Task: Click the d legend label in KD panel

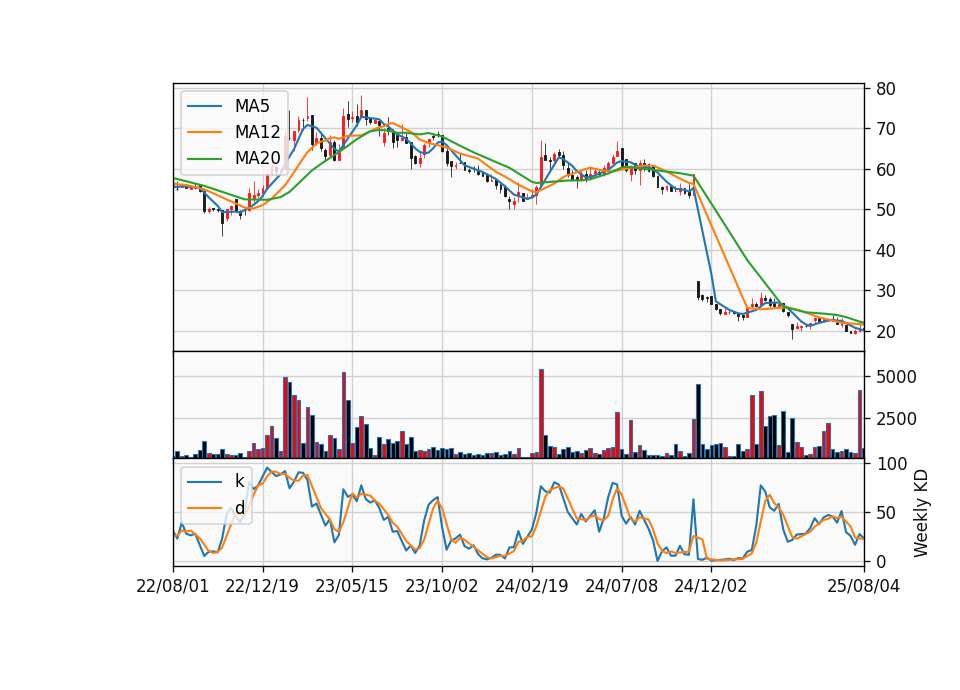Action: click(x=239, y=508)
